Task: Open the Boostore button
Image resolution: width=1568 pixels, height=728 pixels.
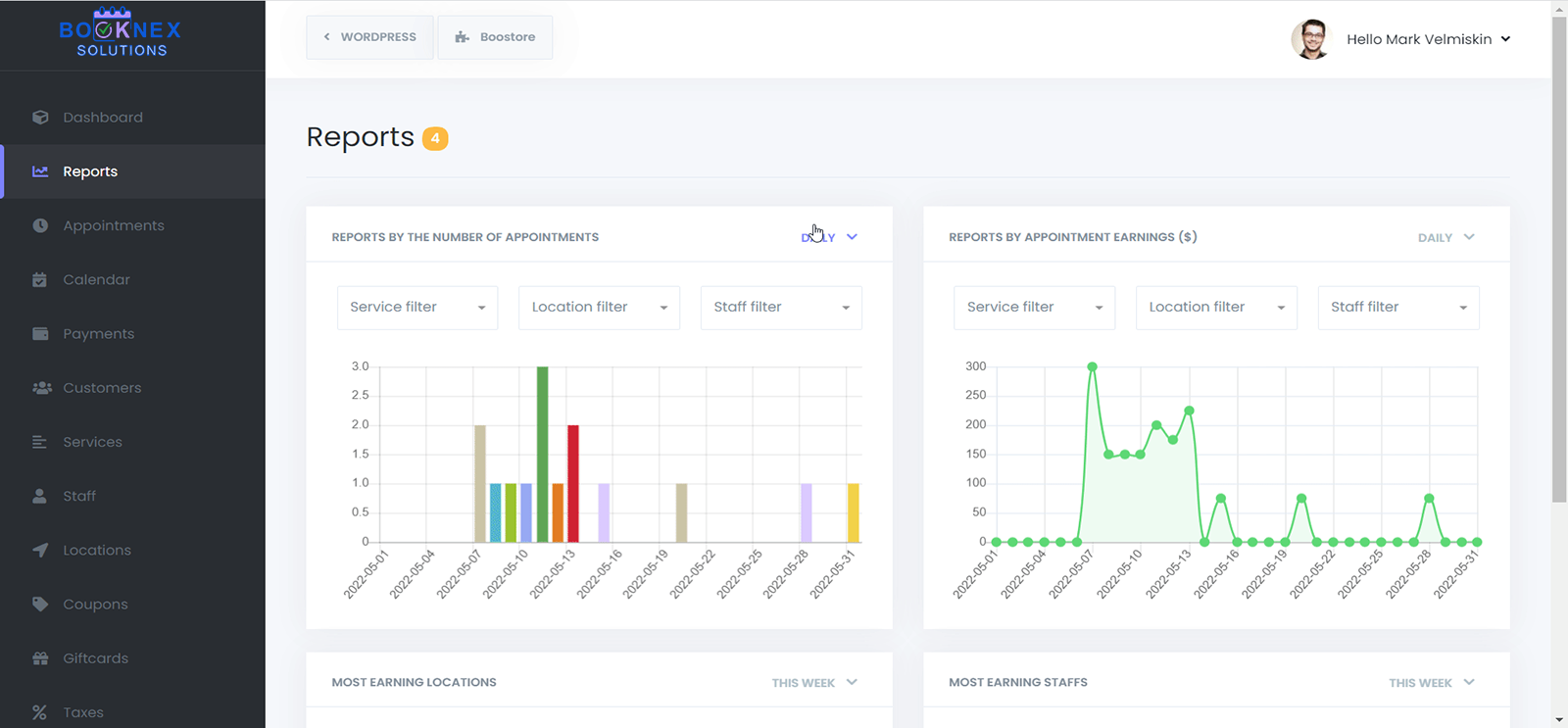Action: pos(495,37)
